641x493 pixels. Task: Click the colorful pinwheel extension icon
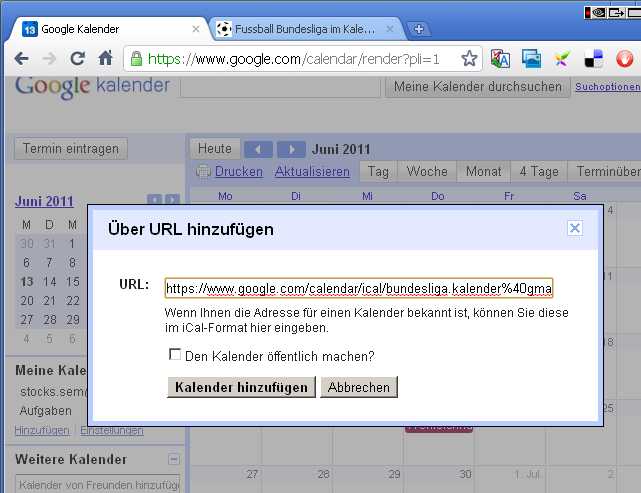562,60
